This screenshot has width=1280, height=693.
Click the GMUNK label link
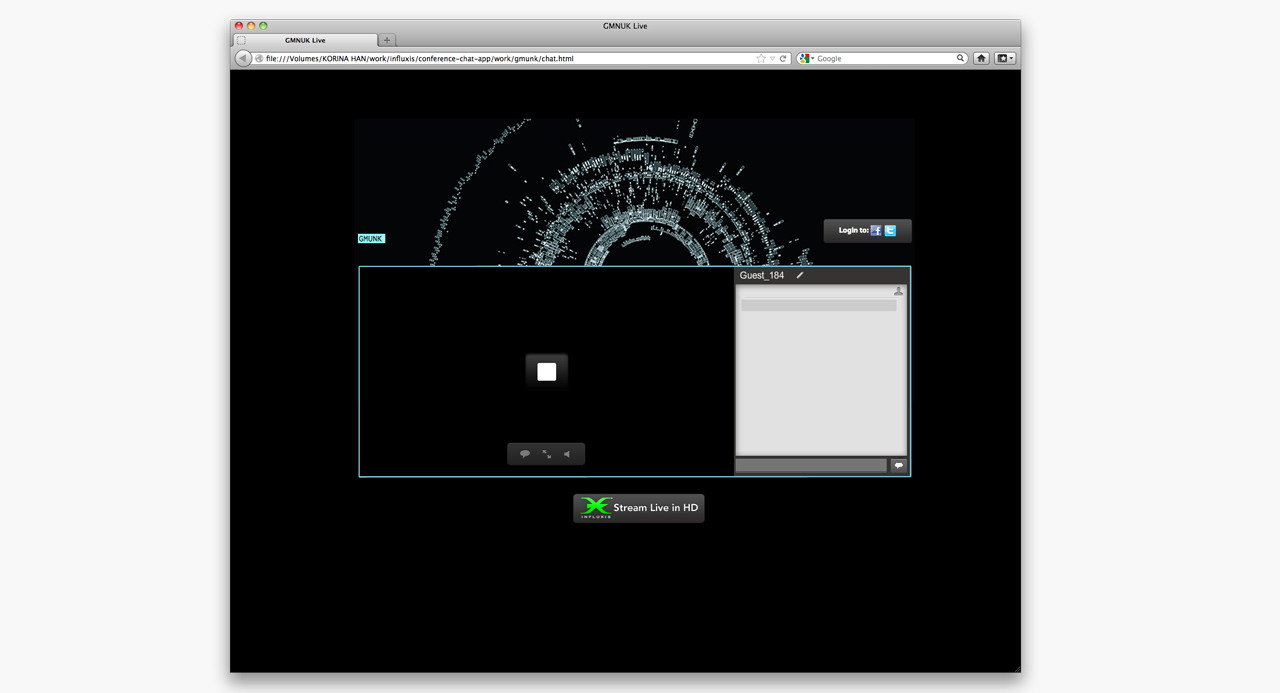pos(371,239)
